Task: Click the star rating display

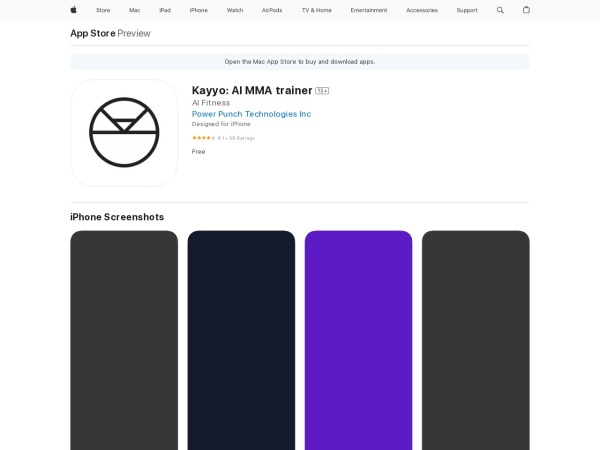Action: 203,138
